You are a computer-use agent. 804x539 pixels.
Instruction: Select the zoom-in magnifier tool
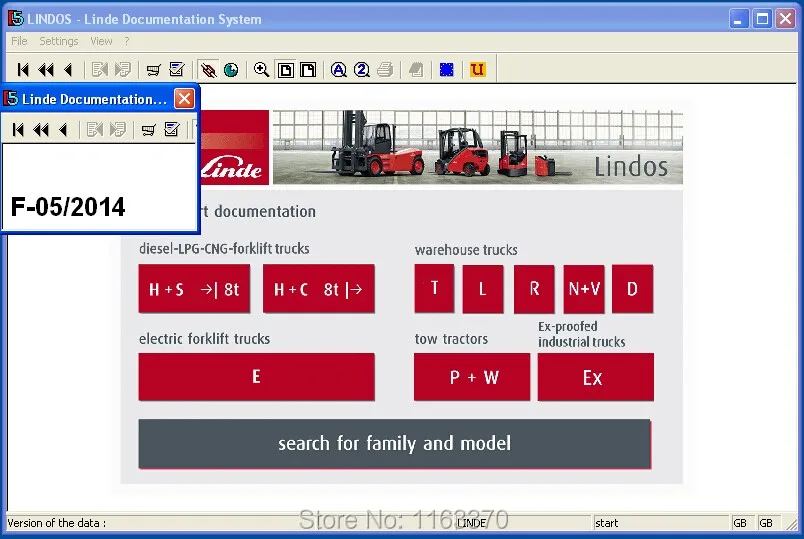click(262, 69)
